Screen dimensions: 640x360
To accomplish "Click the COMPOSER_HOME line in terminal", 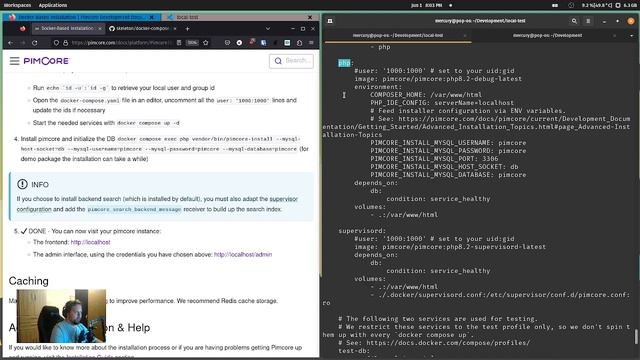I will [426, 95].
